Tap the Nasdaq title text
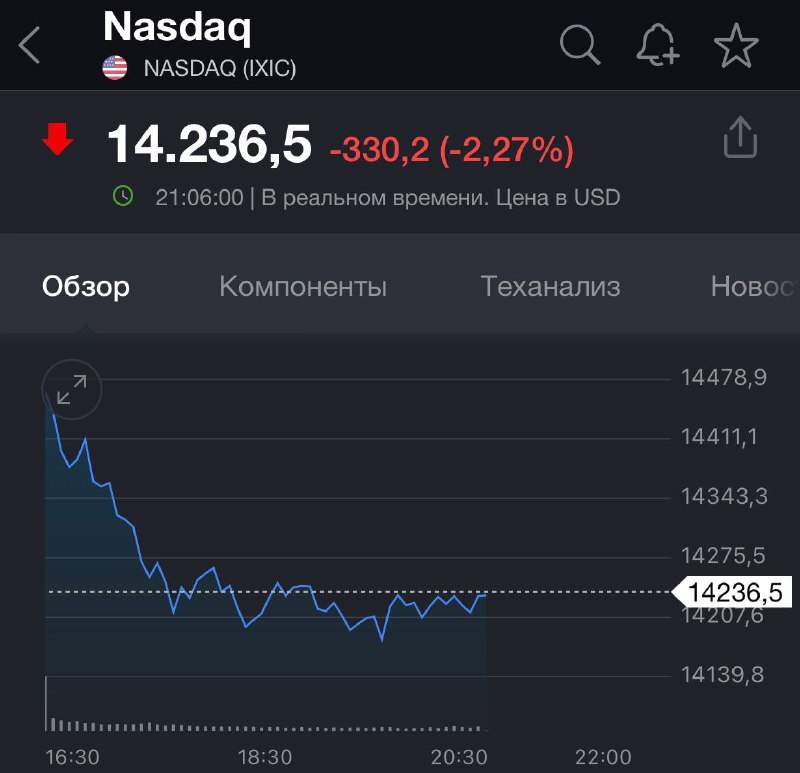 click(177, 27)
